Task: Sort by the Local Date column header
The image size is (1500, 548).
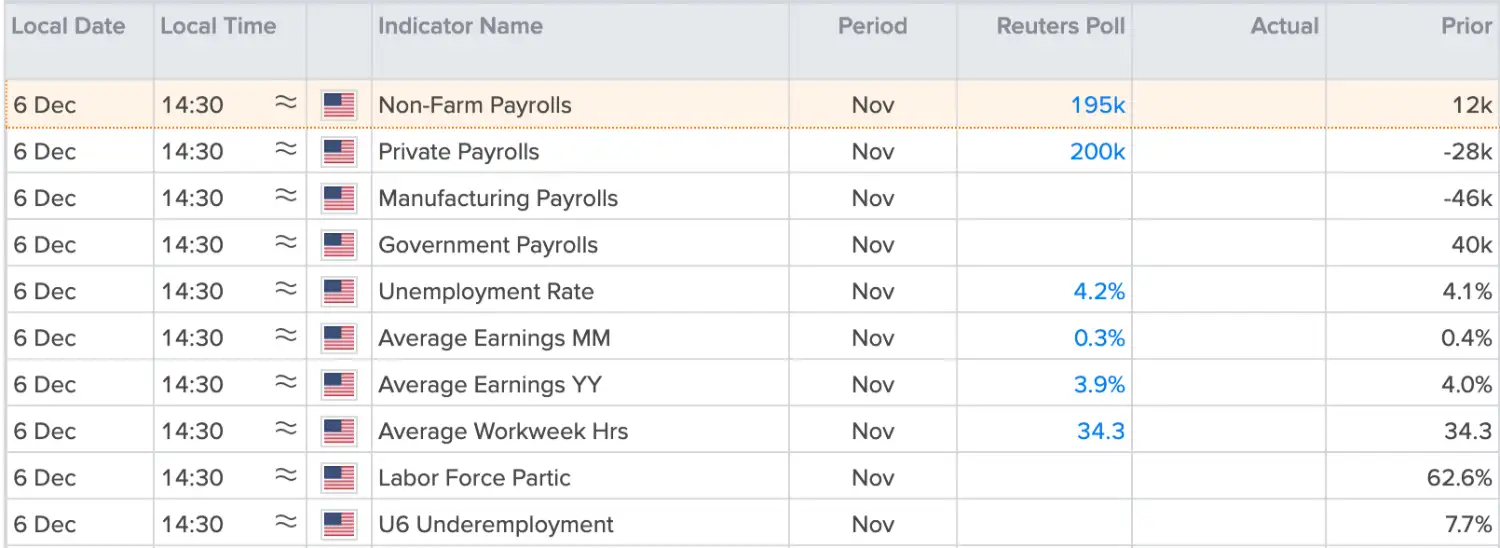Action: [x=68, y=27]
